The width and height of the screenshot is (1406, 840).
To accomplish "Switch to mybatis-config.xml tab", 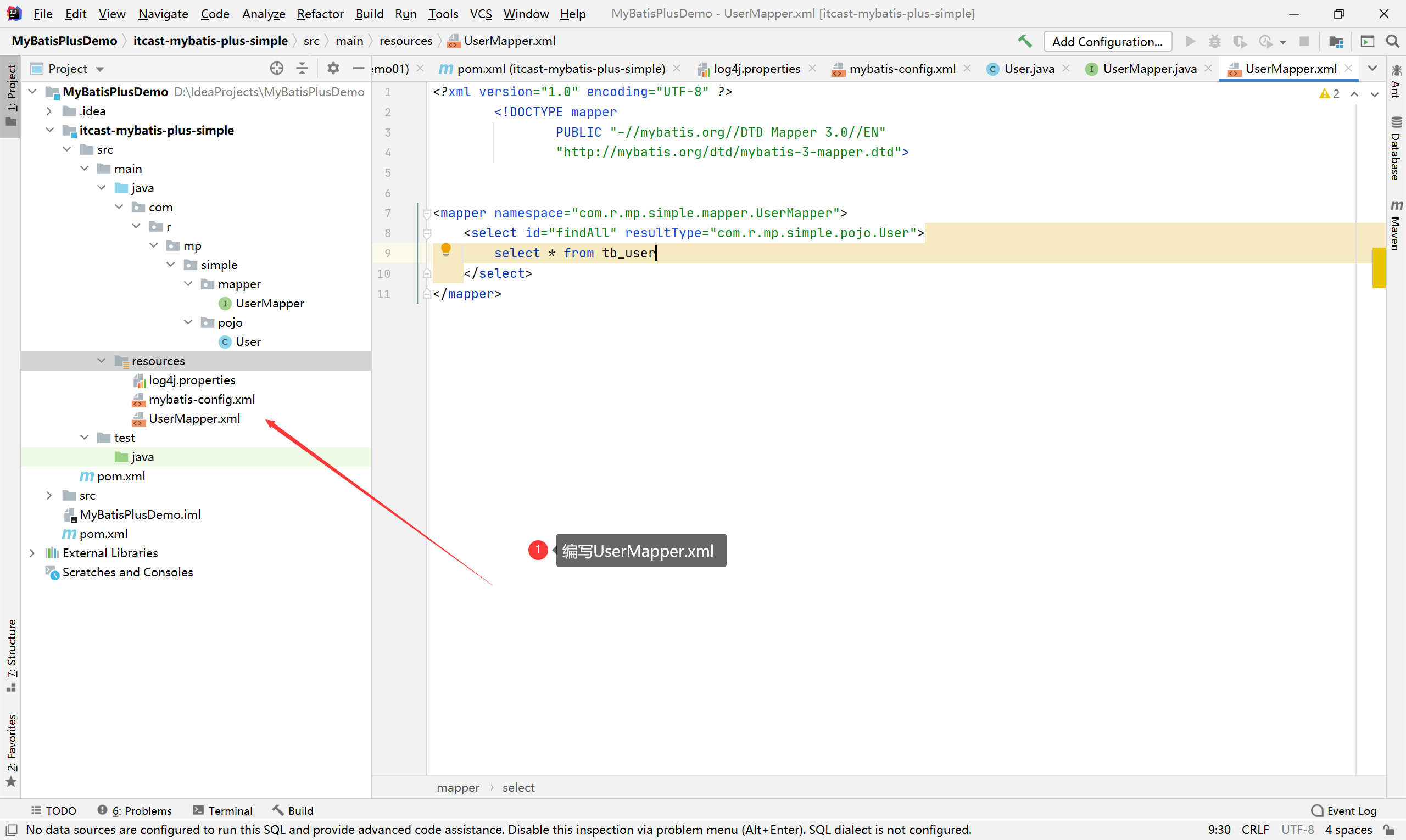I will tap(901, 69).
